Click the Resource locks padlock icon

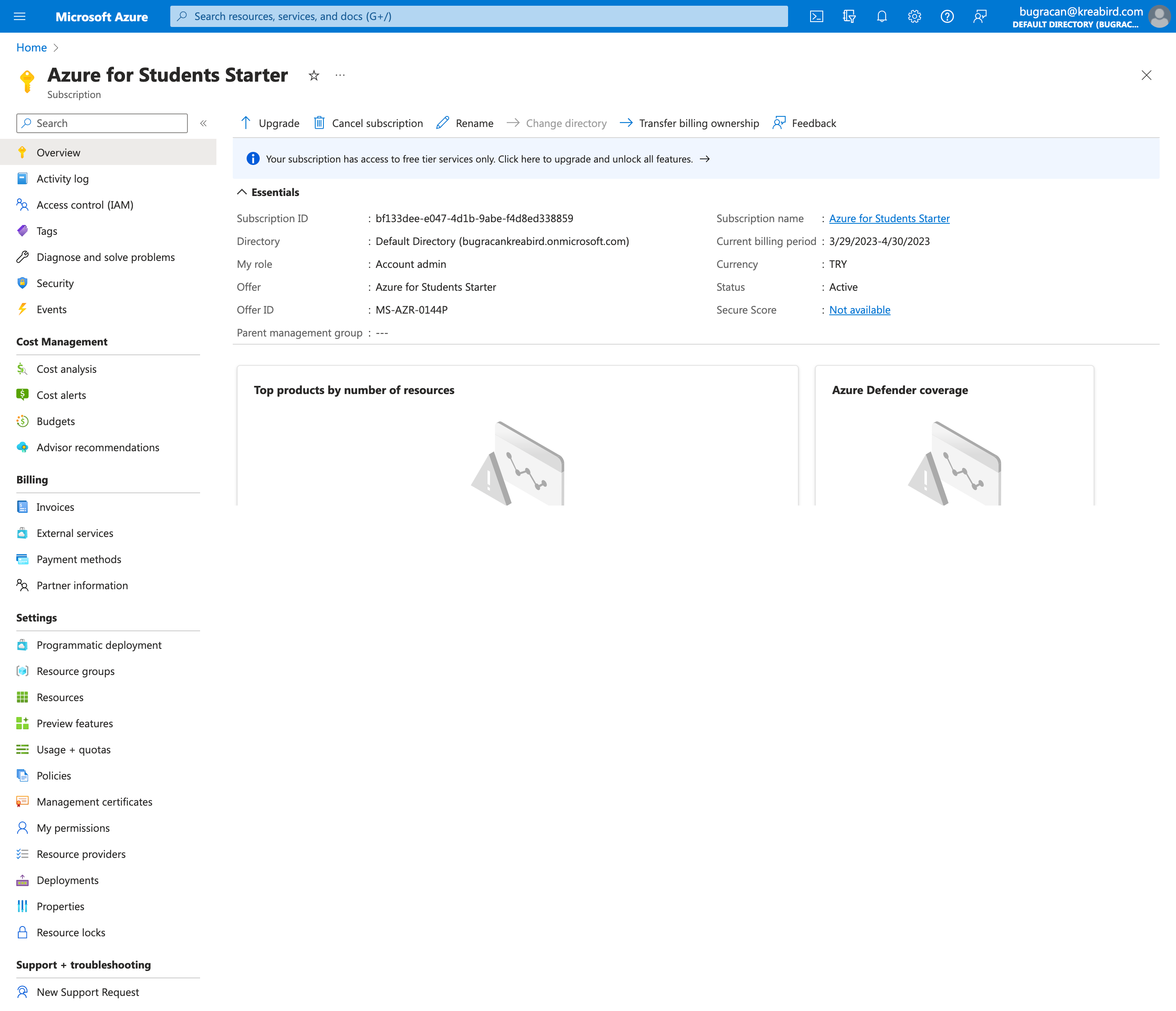pyautogui.click(x=22, y=932)
